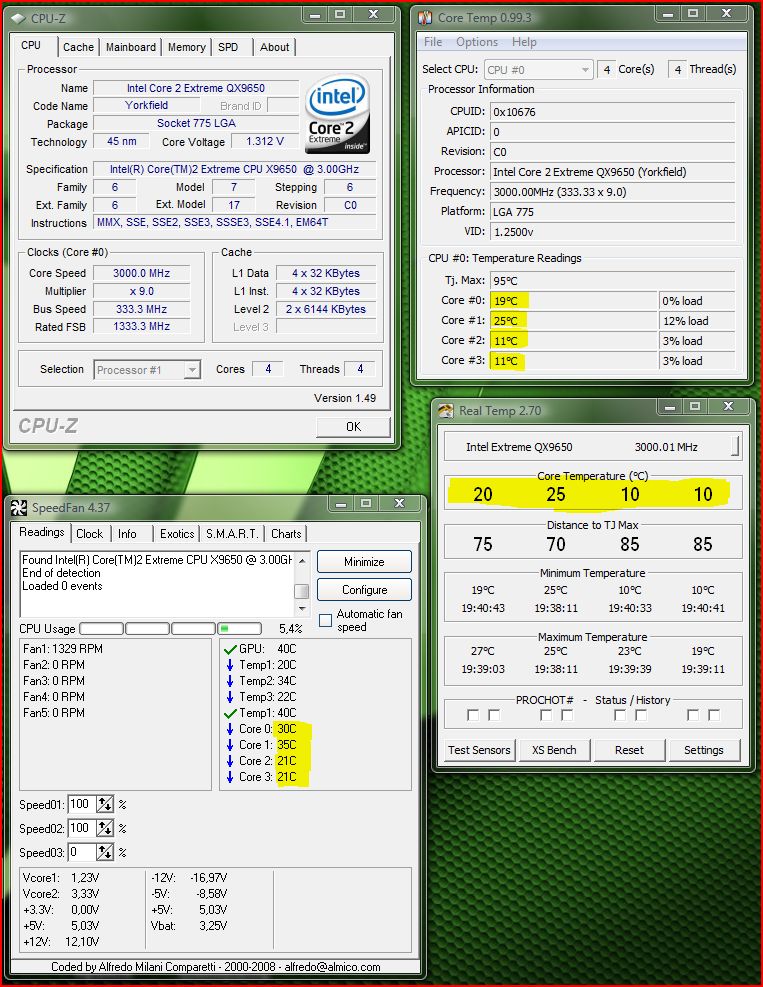Adjust the Speed02 stepper arrows
This screenshot has width=763, height=987.
[105, 828]
